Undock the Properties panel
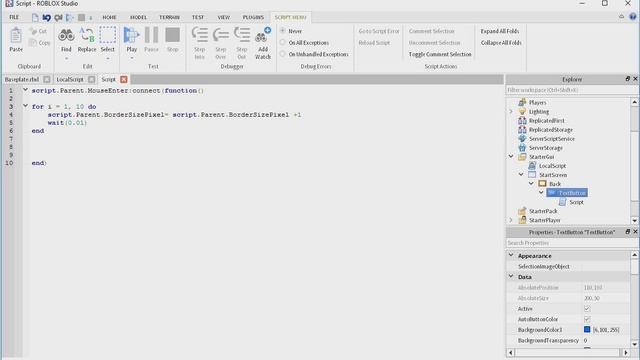640x360 pixels. pyautogui.click(x=628, y=231)
